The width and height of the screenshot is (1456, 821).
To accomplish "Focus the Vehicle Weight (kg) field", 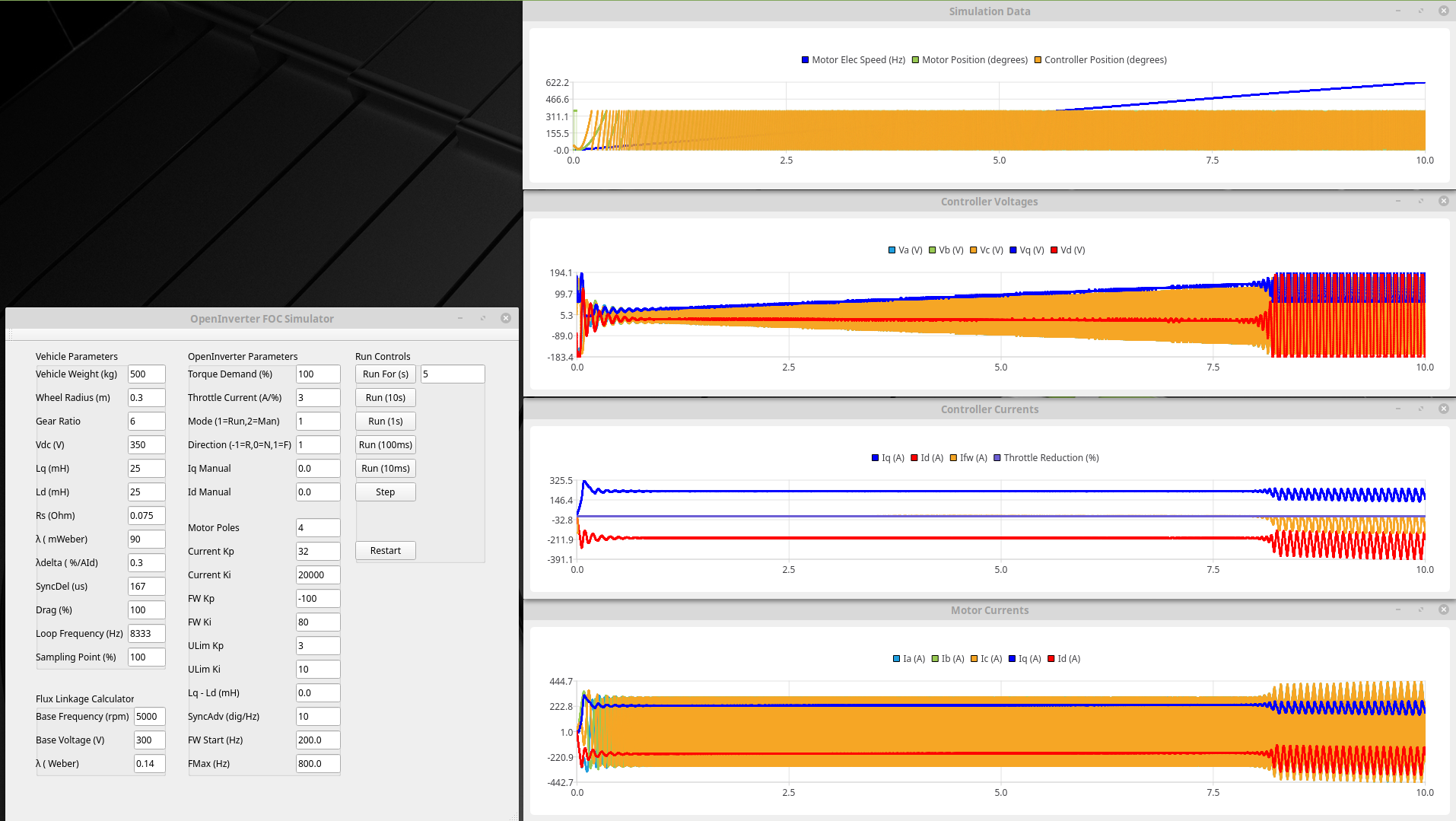I will click(146, 374).
